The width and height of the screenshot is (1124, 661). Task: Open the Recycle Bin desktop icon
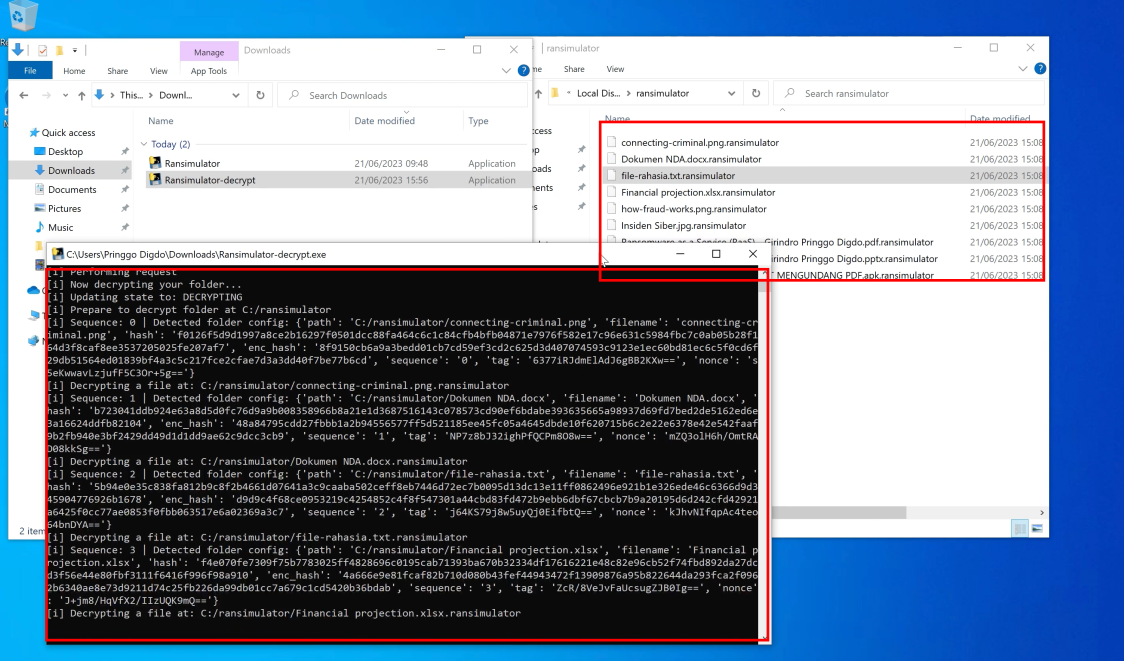coord(22,16)
